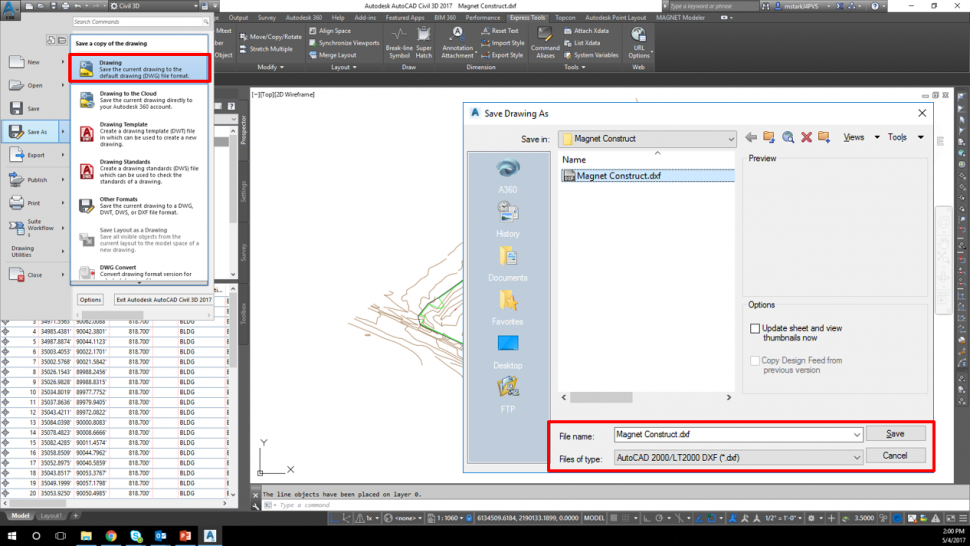Open History location in Save dialog sidebar
970x546 pixels.
507,220
